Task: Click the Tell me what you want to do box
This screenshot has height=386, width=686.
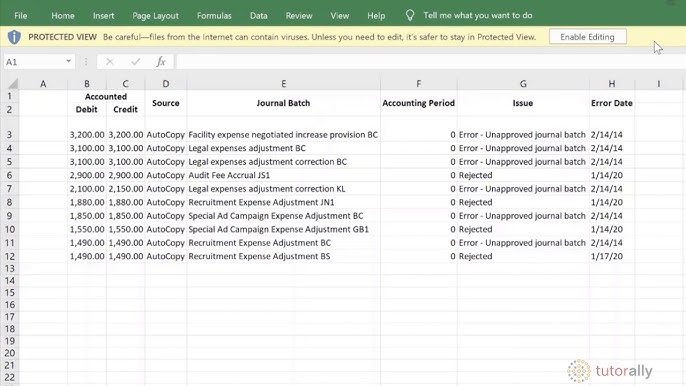Action: (478, 15)
